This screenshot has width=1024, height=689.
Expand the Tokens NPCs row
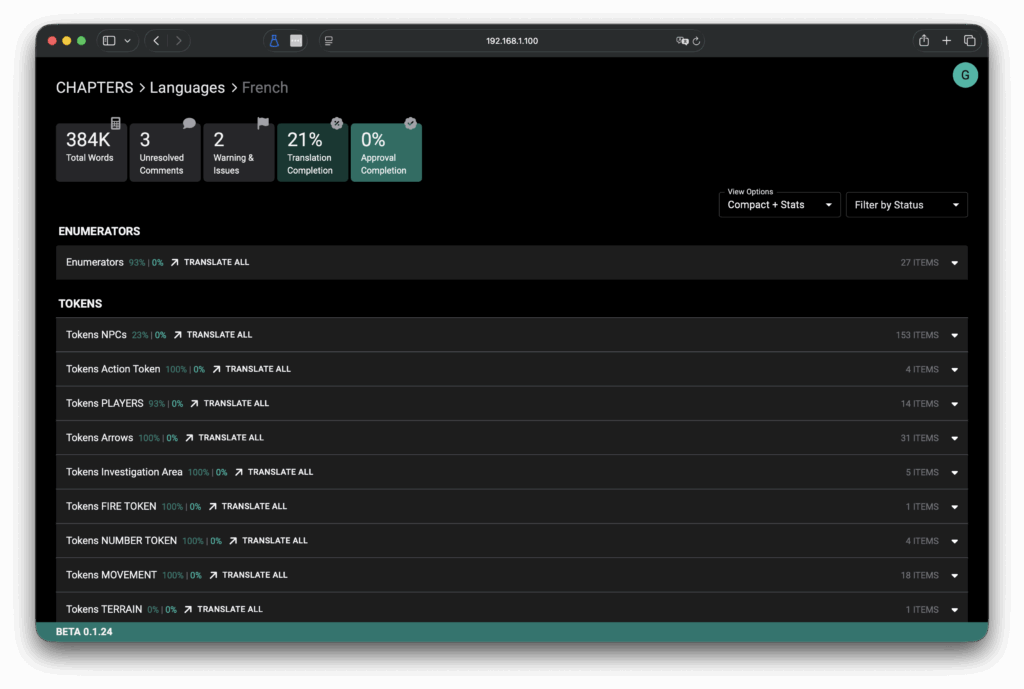[x=954, y=336]
